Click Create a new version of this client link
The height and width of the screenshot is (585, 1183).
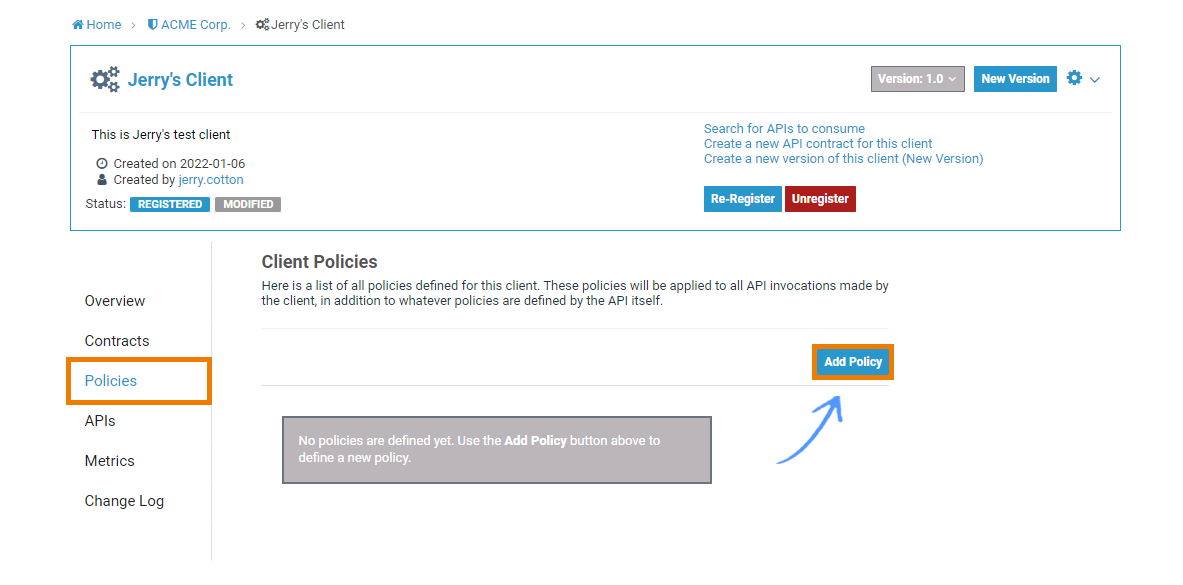843,159
